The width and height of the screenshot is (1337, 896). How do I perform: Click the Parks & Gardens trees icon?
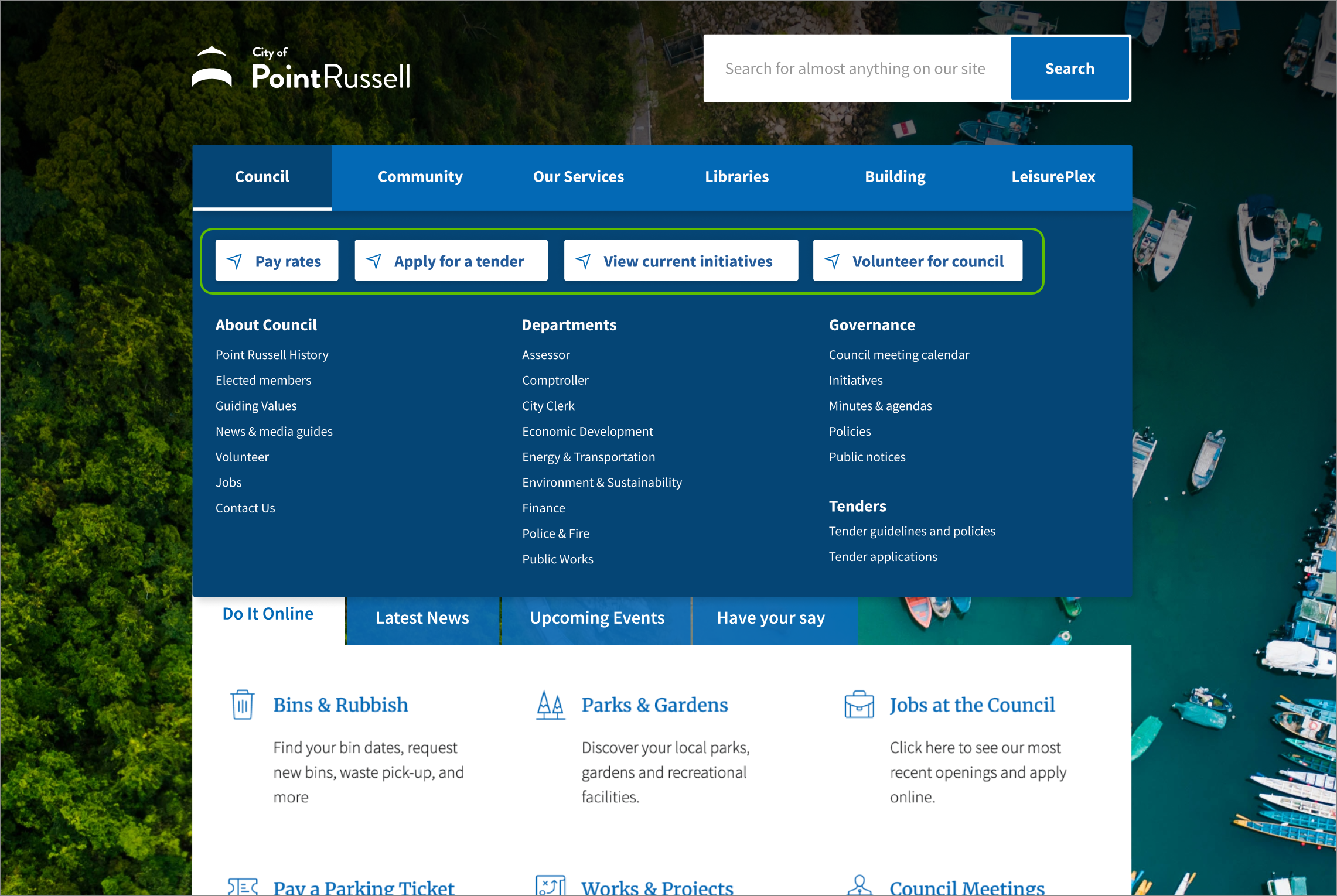pos(550,705)
